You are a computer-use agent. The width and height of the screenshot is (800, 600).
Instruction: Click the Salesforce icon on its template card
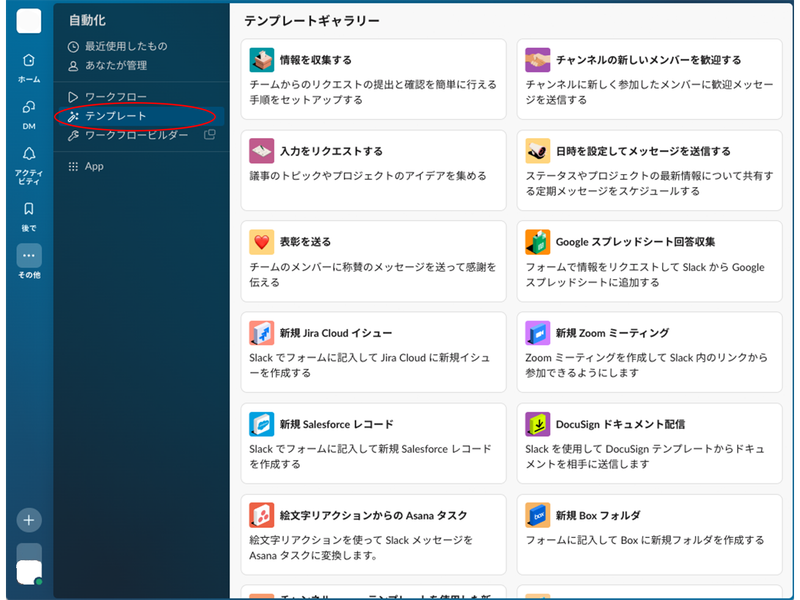tap(260, 424)
